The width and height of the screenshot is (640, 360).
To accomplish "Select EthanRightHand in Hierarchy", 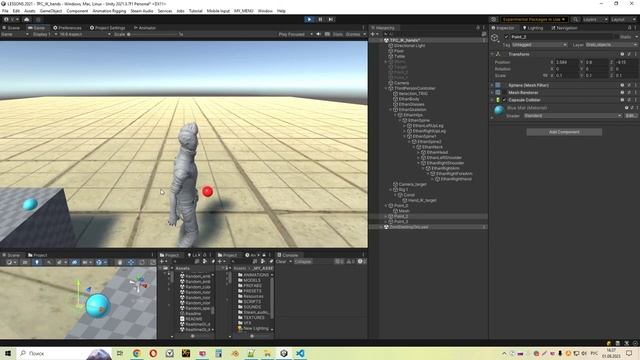I will point(456,179).
